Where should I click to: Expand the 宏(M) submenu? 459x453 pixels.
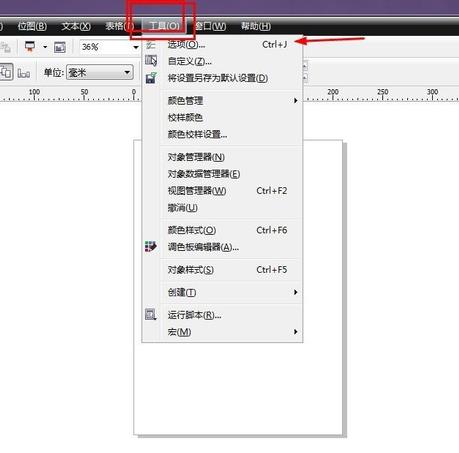pyautogui.click(x=222, y=332)
